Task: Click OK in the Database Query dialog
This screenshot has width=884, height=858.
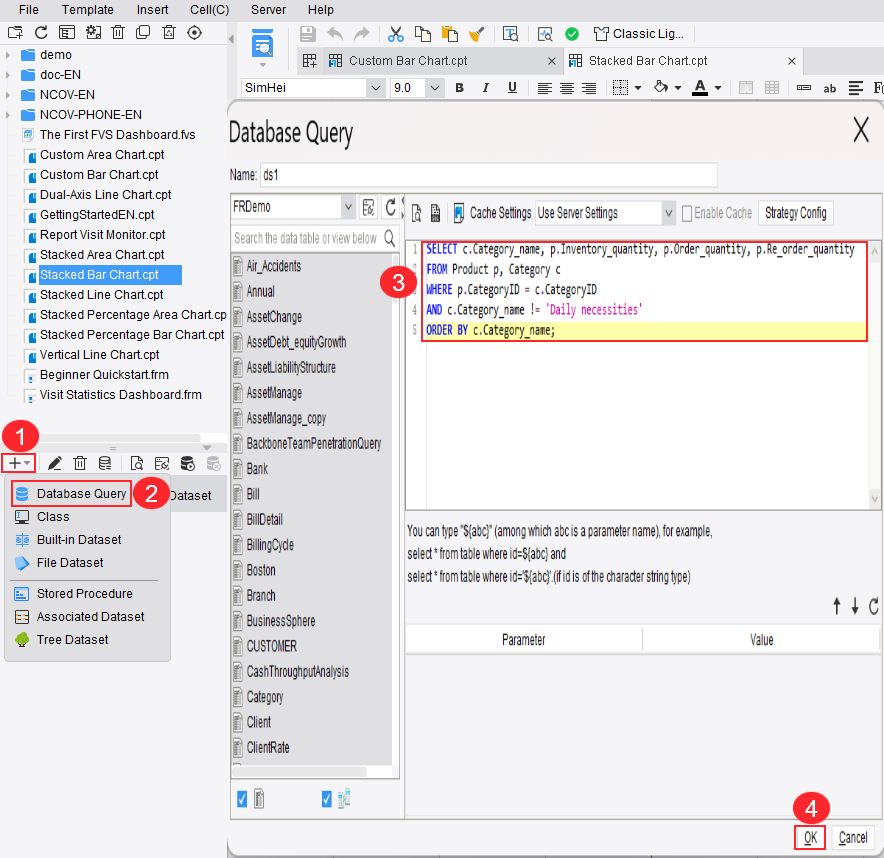Action: pyautogui.click(x=810, y=838)
